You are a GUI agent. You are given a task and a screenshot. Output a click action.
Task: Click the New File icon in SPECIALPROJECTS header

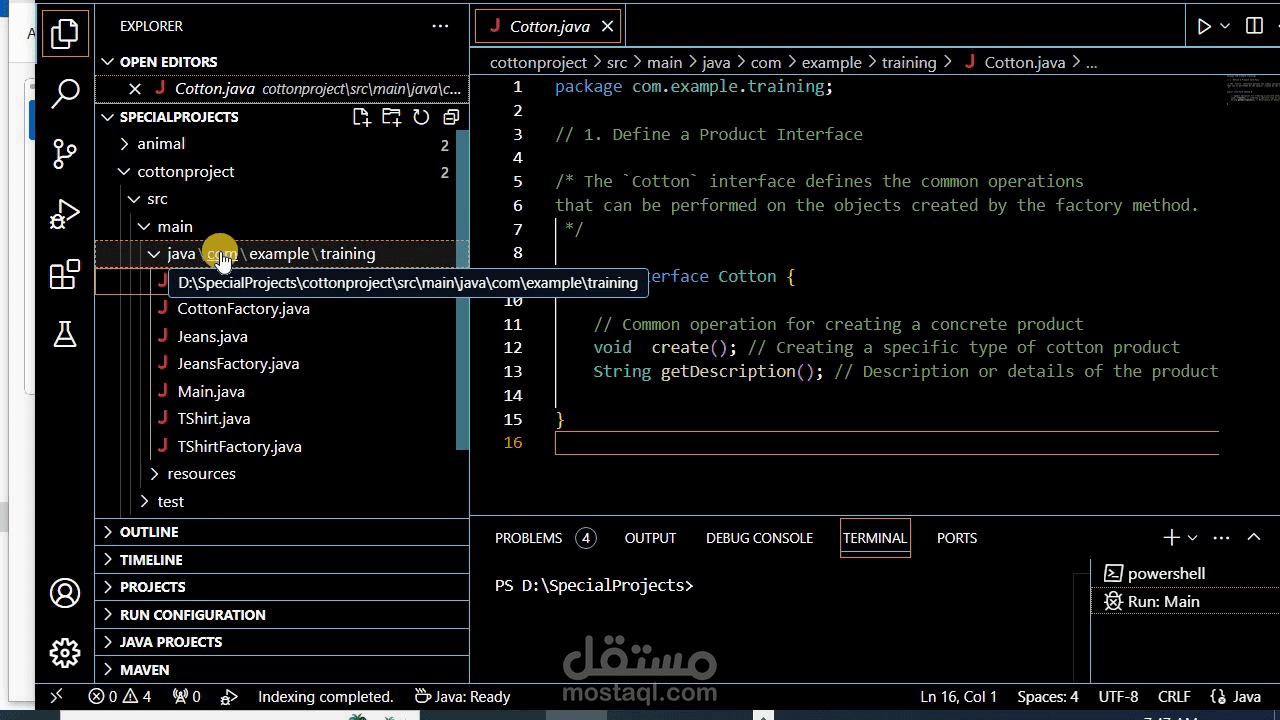tap(361, 117)
